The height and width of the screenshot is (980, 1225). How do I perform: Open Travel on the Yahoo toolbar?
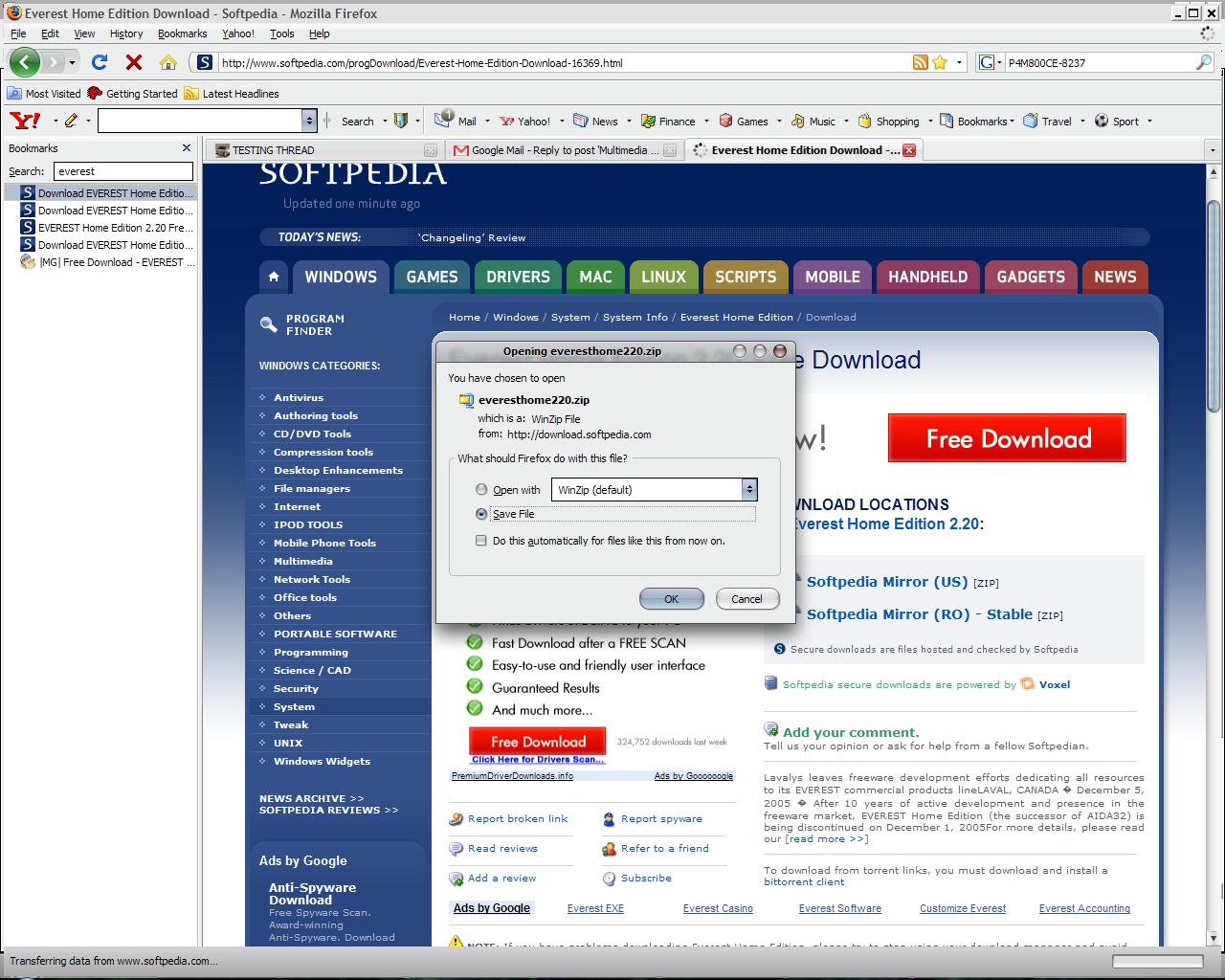pyautogui.click(x=1048, y=121)
